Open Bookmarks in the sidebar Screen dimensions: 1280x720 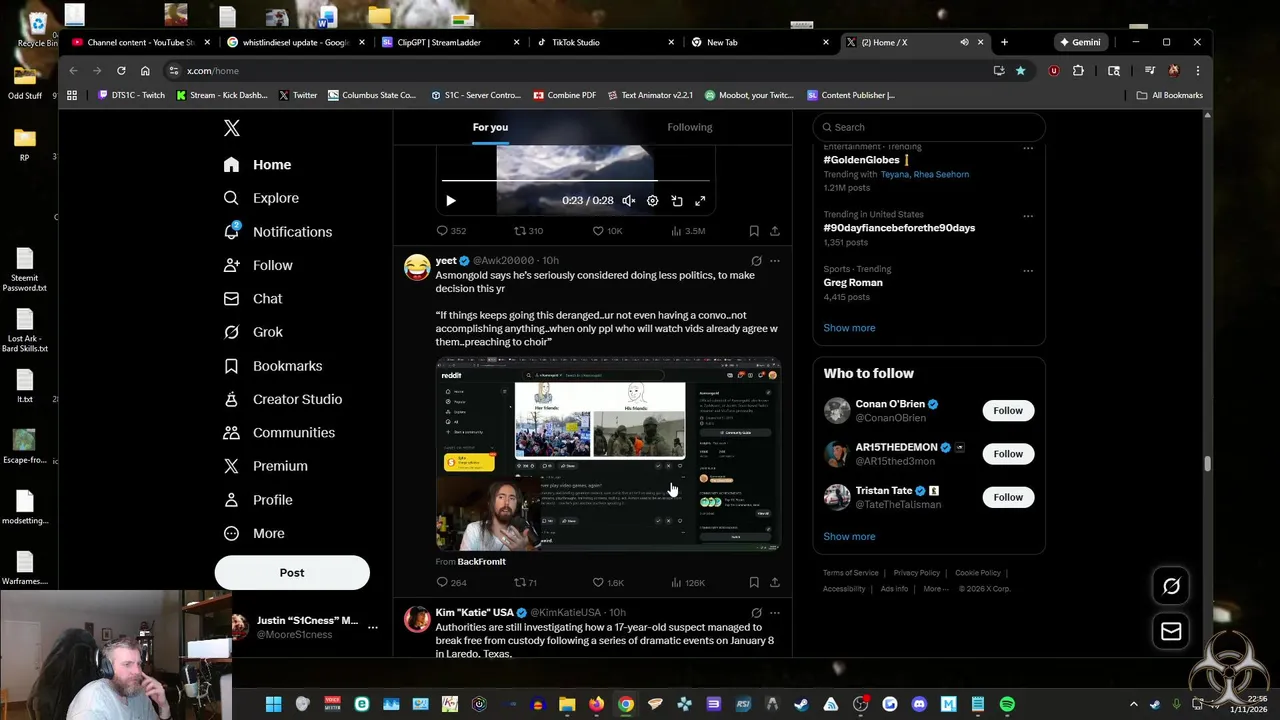(x=273, y=366)
